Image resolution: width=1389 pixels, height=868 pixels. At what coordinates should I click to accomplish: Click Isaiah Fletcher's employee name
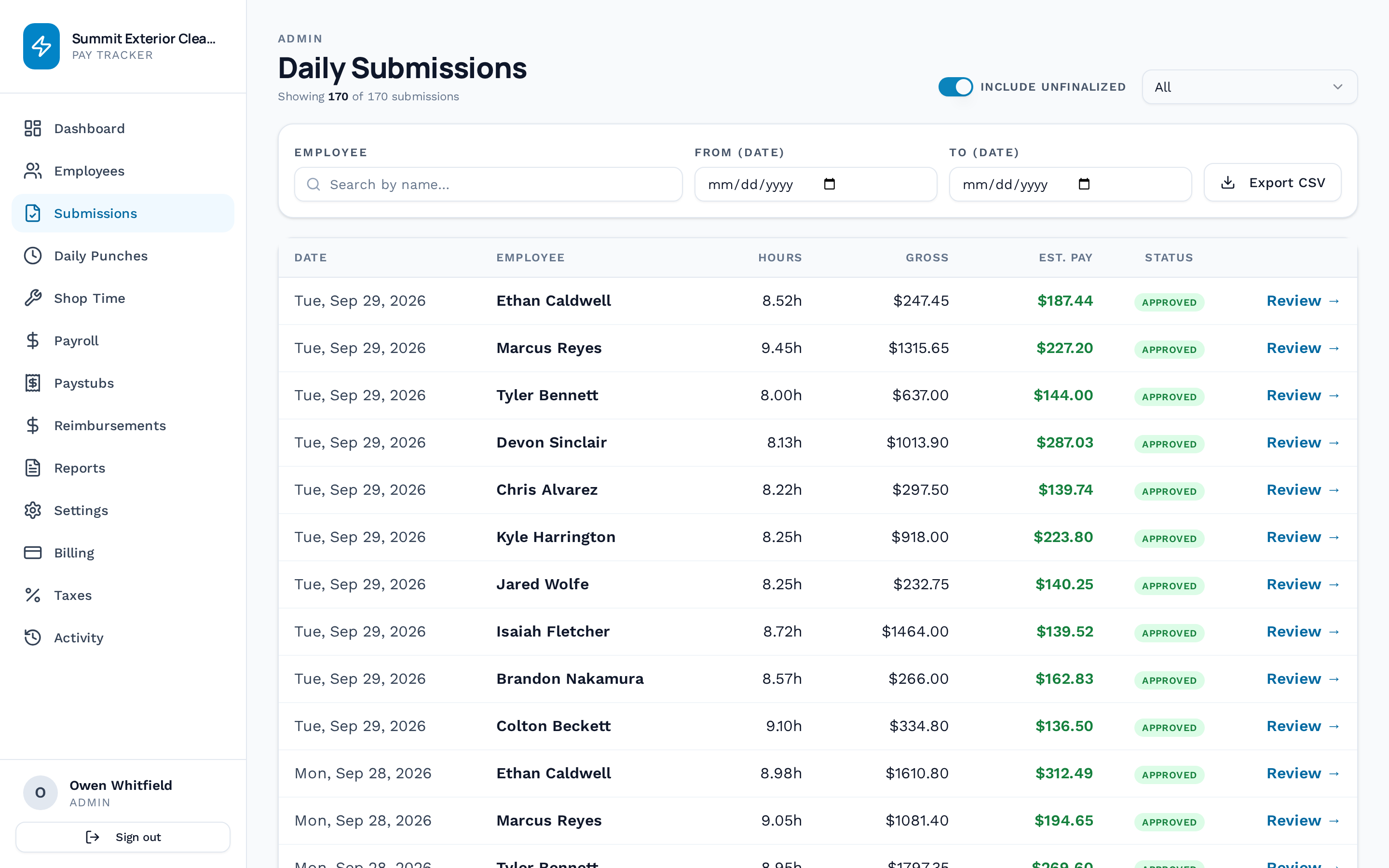553,632
